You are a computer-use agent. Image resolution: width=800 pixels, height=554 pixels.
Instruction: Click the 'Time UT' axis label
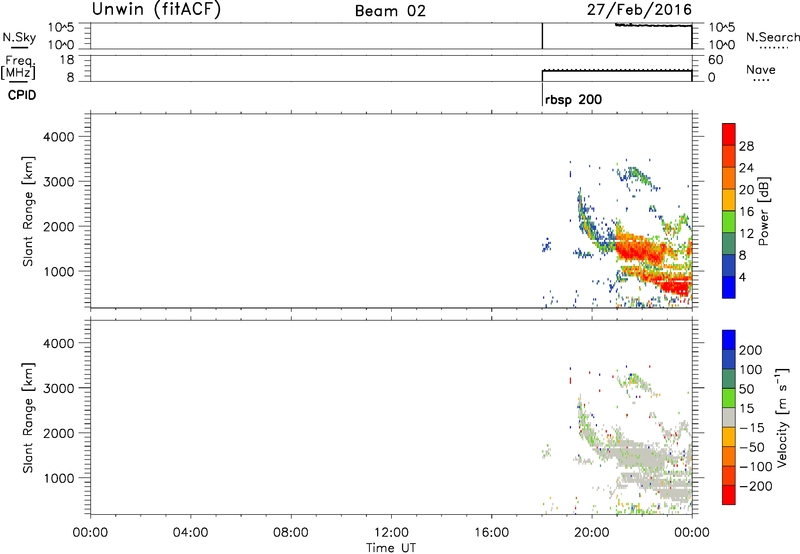coord(391,548)
